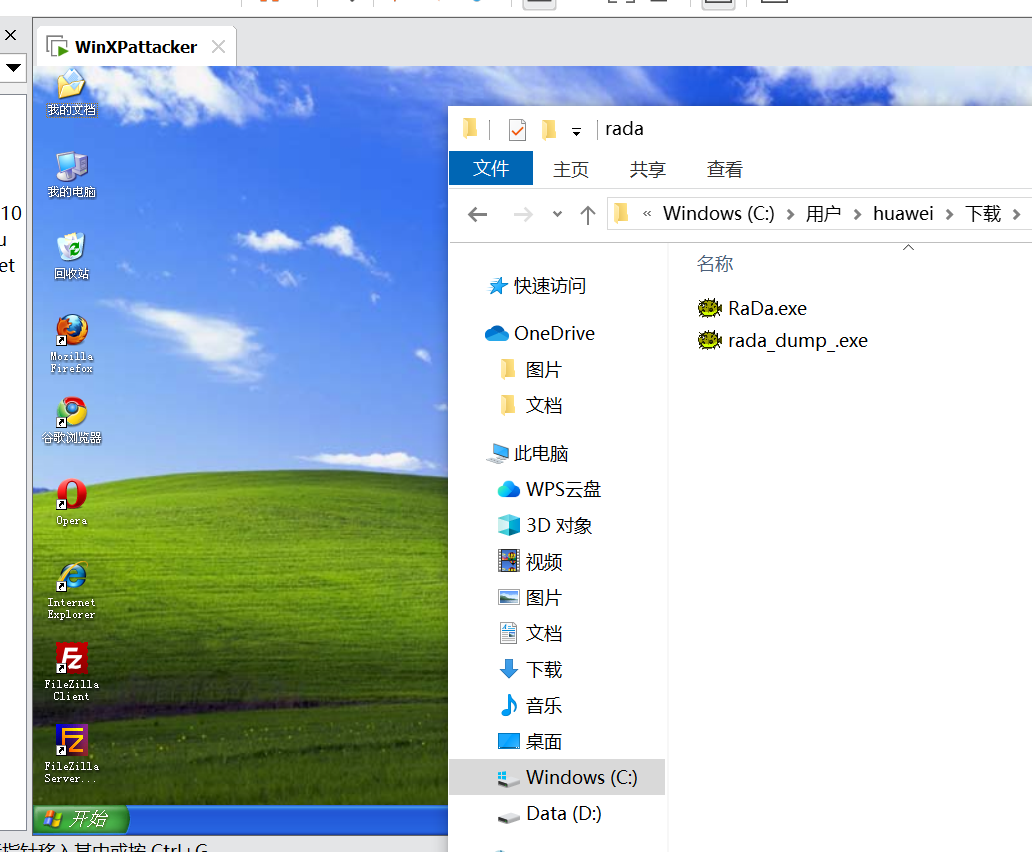Open the 文件 ribbon tab
Screen dimensions: 1032x852
coord(490,168)
